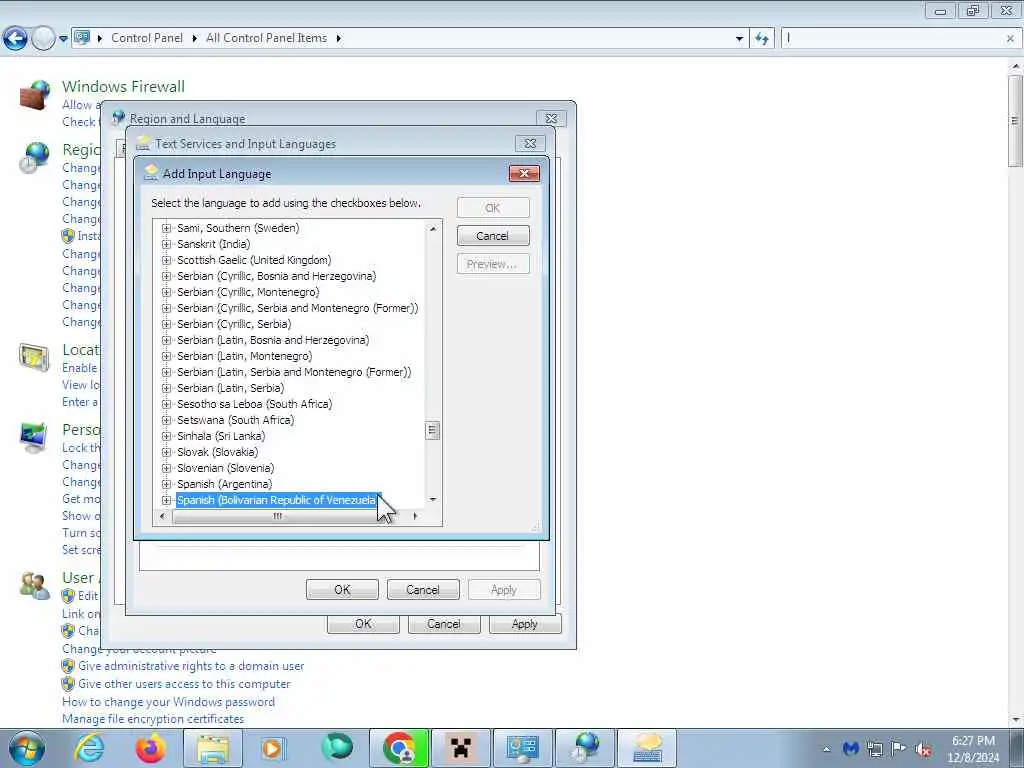Viewport: 1024px width, 768px height.
Task: Select Serbian (Latin, Bosnia and Herzegovina)
Action: pyautogui.click(x=273, y=340)
